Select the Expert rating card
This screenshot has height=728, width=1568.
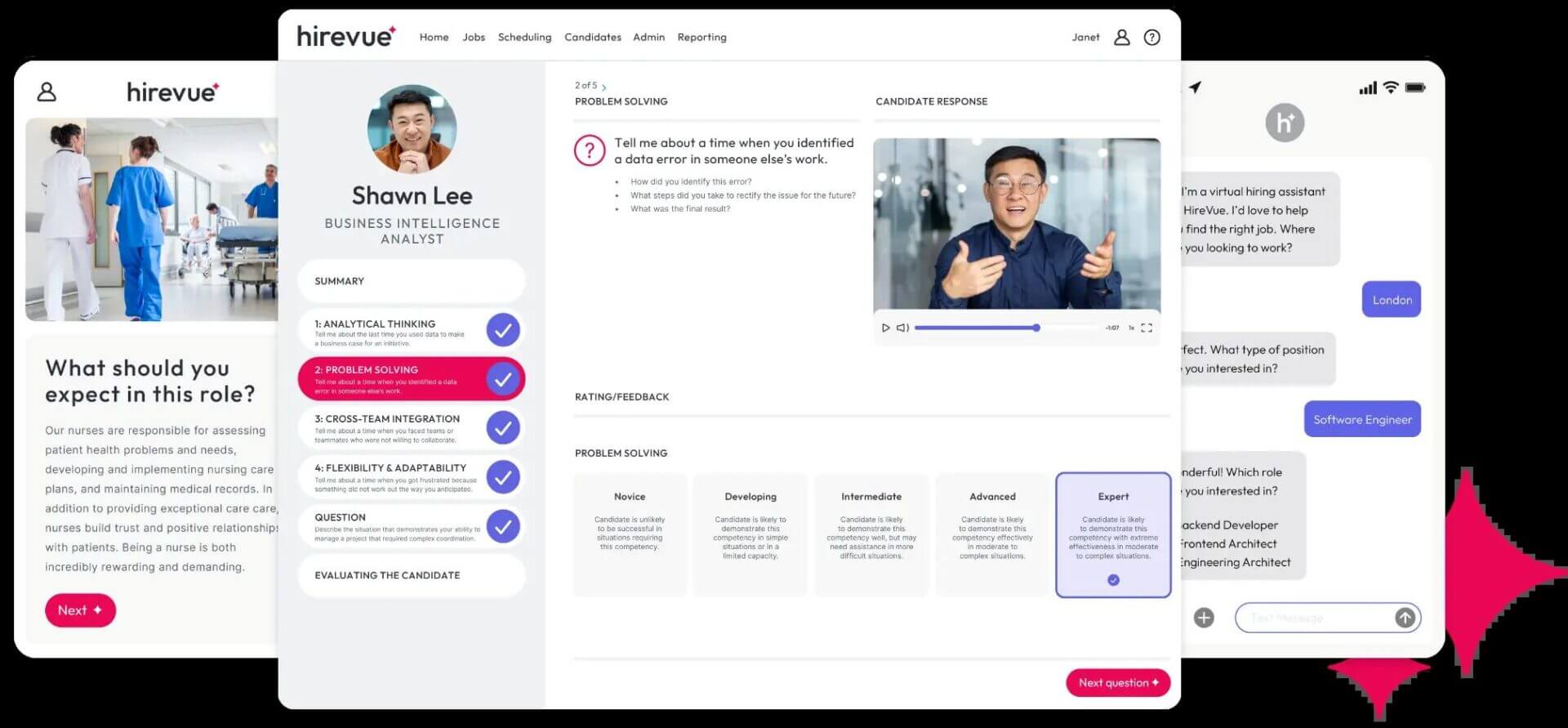1112,535
